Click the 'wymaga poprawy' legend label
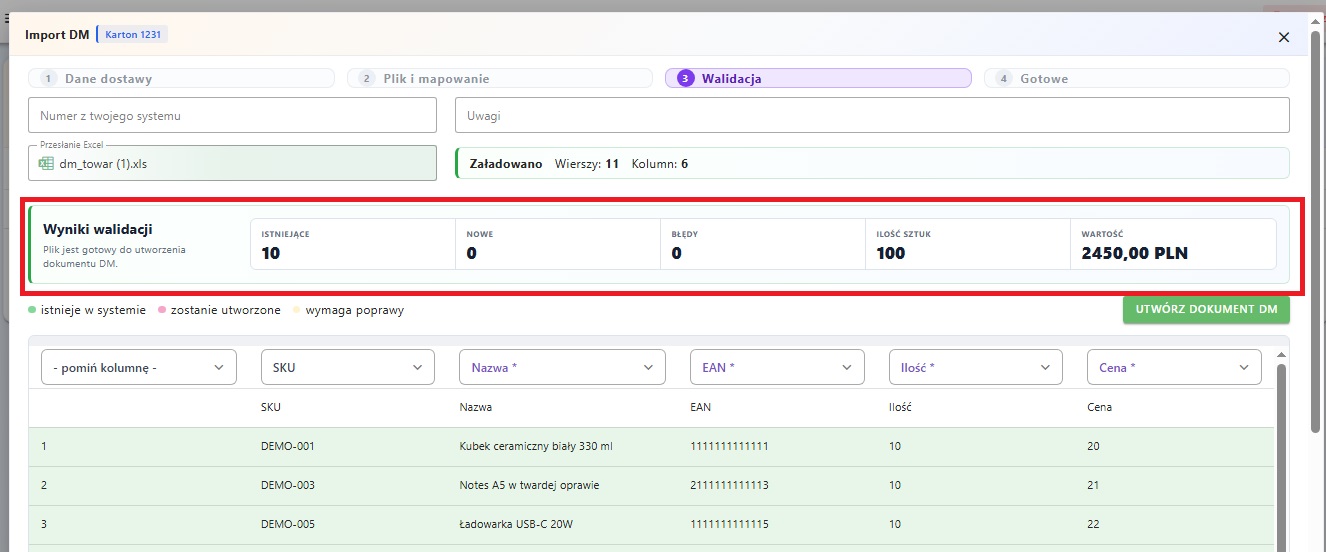The width and height of the screenshot is (1326, 552). 355,310
